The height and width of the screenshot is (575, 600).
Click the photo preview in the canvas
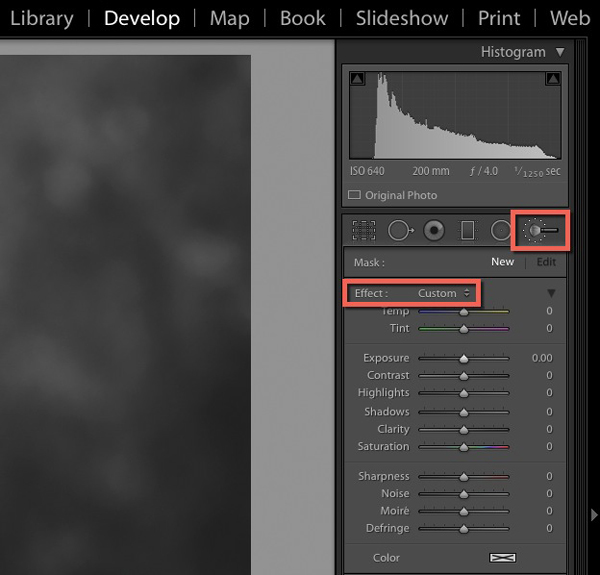(125, 315)
